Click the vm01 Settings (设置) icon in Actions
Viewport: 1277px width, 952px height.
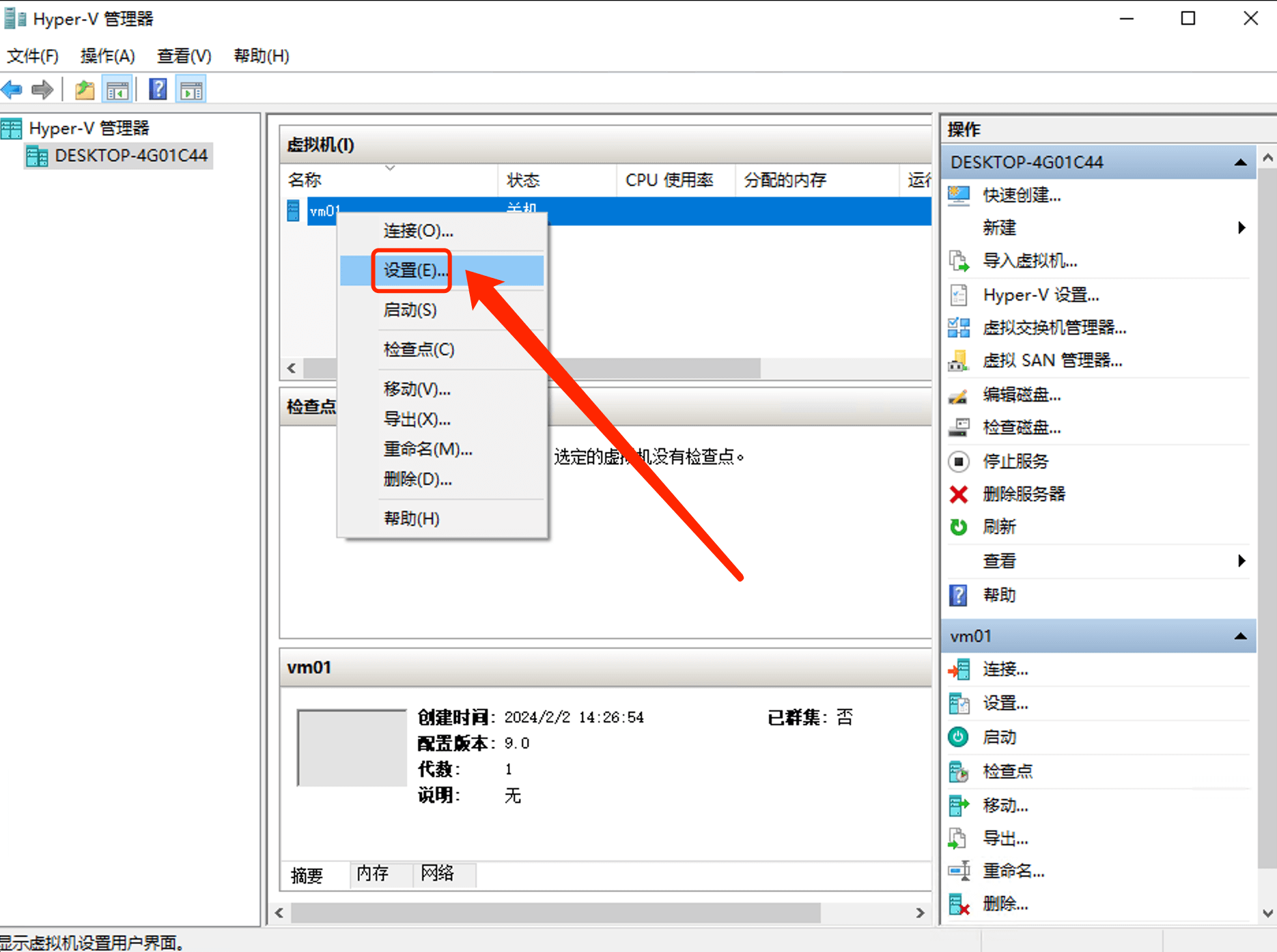[959, 703]
